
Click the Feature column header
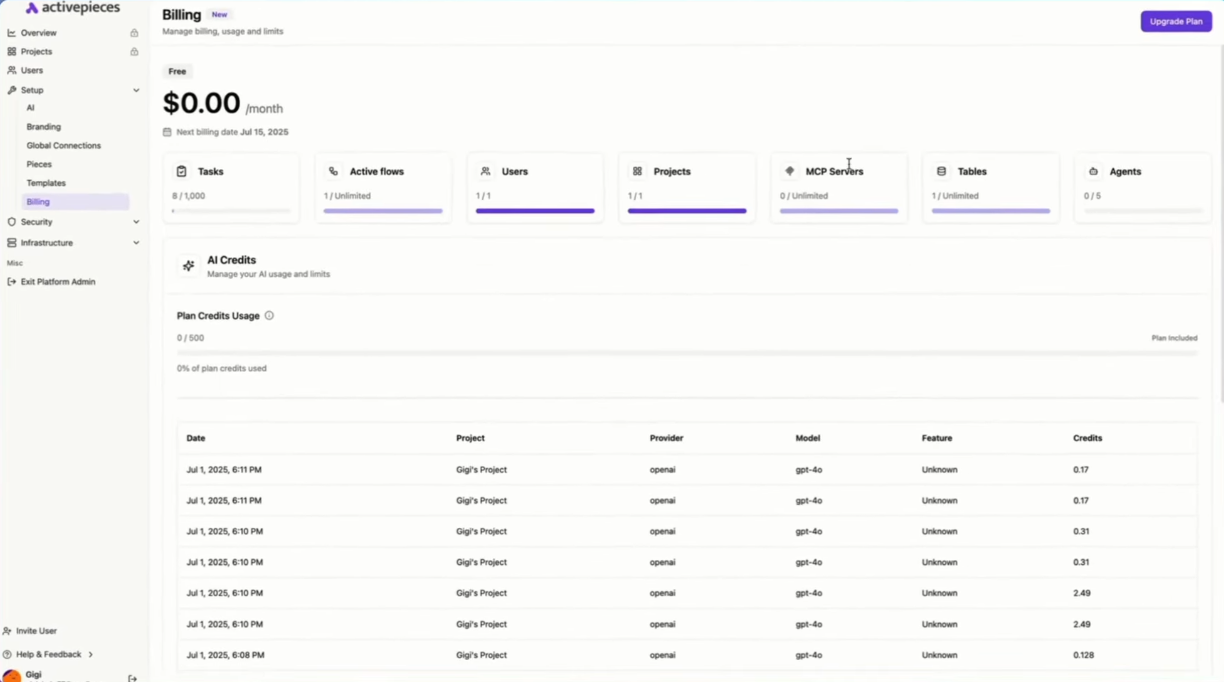tap(937, 438)
